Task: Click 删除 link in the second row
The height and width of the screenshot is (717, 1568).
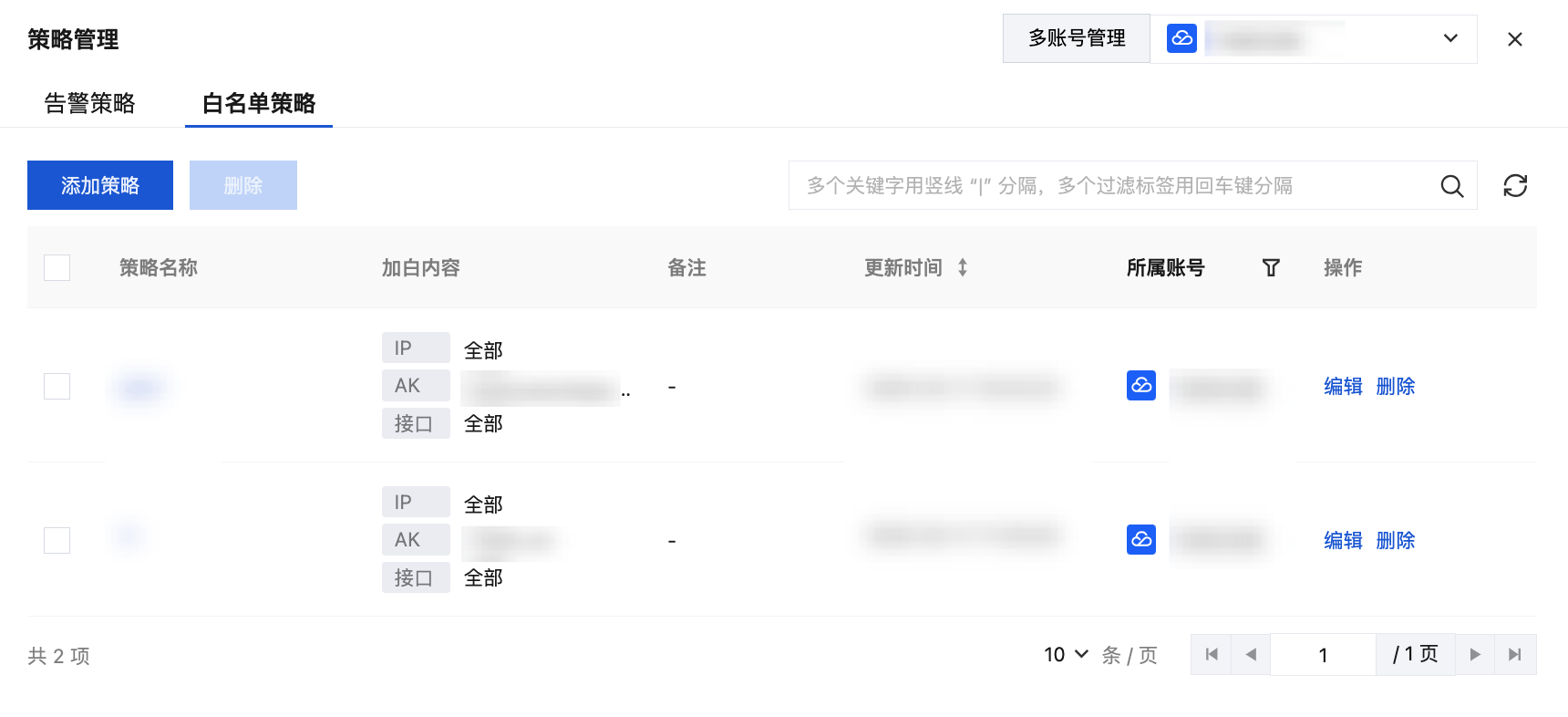Action: coord(1395,540)
